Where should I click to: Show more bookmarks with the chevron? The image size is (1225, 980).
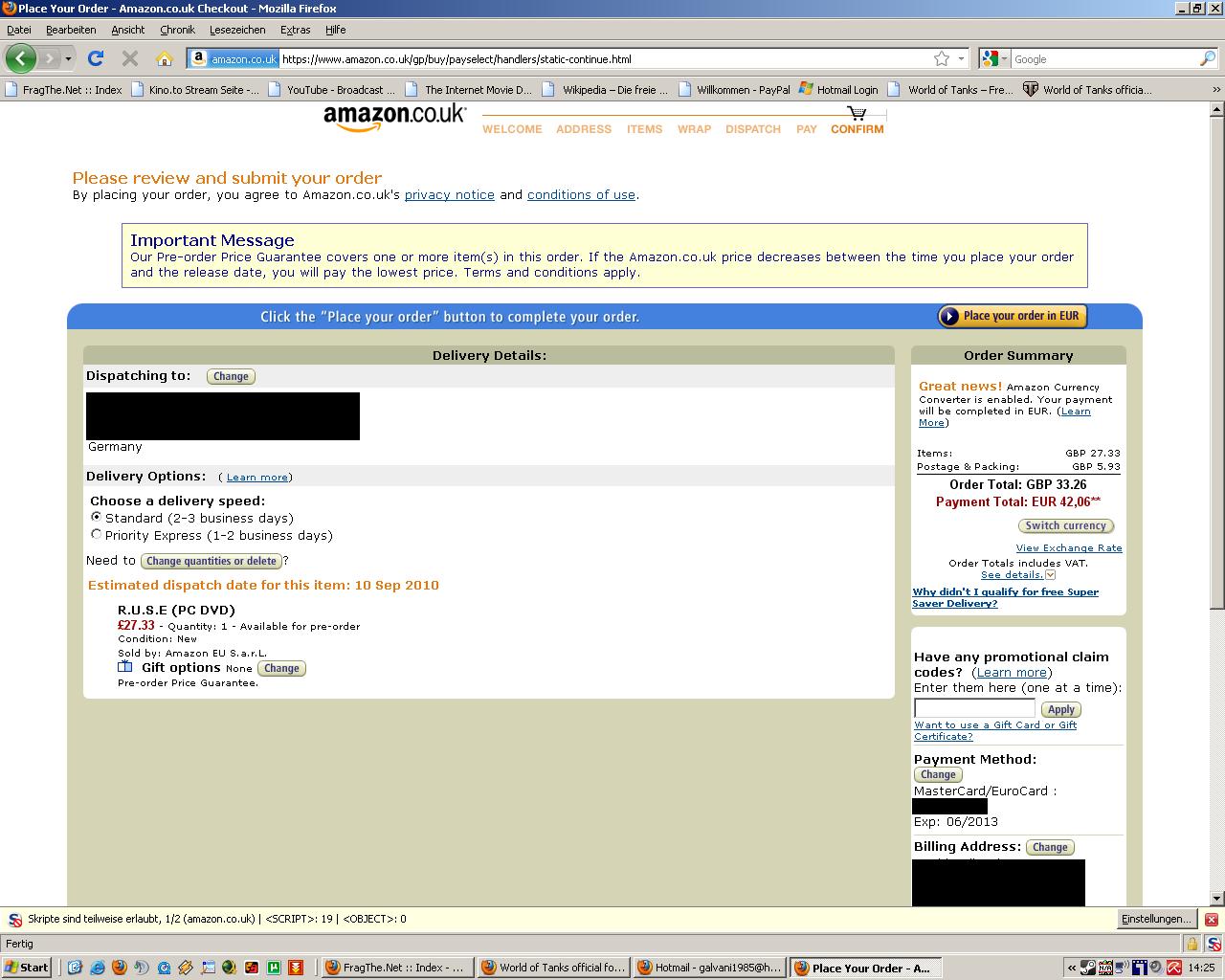tap(1216, 89)
